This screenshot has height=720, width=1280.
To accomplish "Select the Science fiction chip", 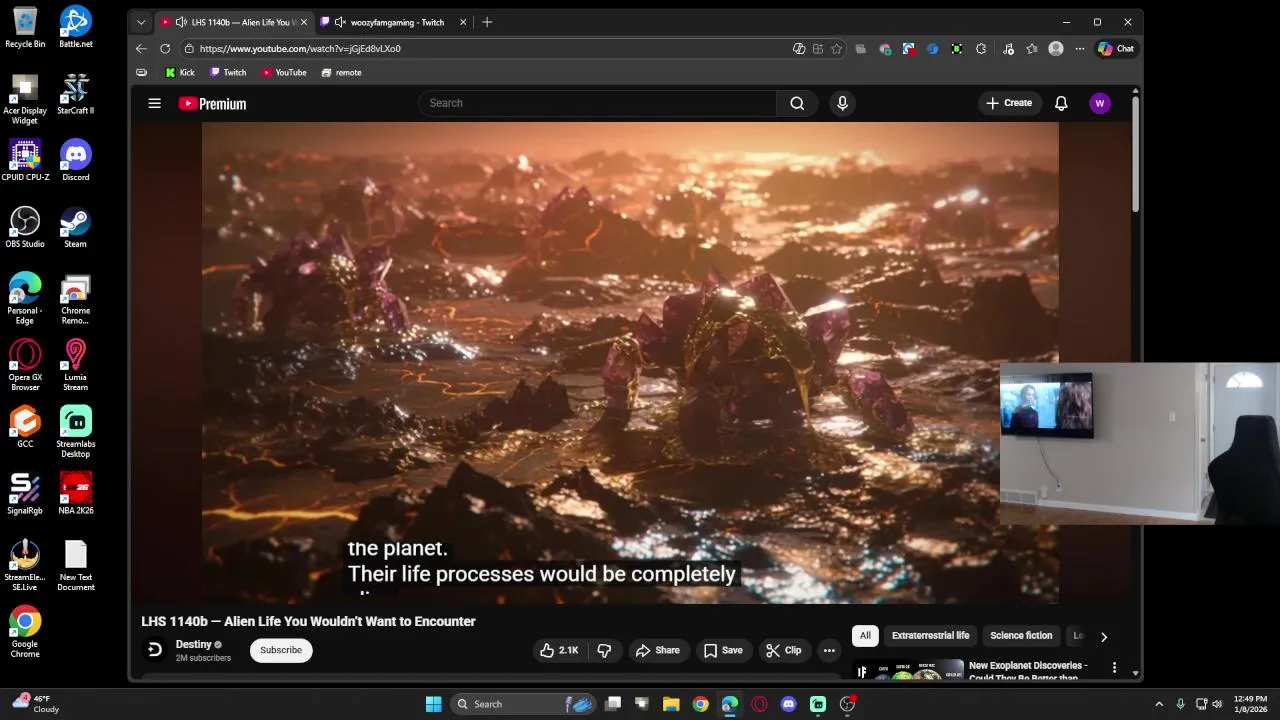I will (1021, 635).
